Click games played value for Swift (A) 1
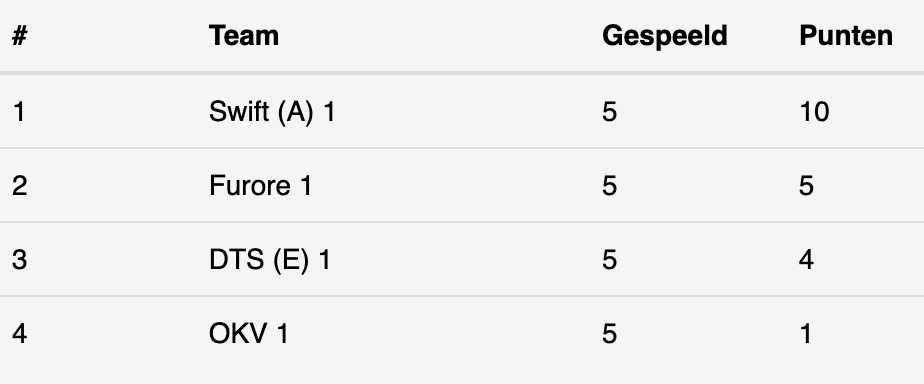The image size is (924, 384). coord(609,112)
